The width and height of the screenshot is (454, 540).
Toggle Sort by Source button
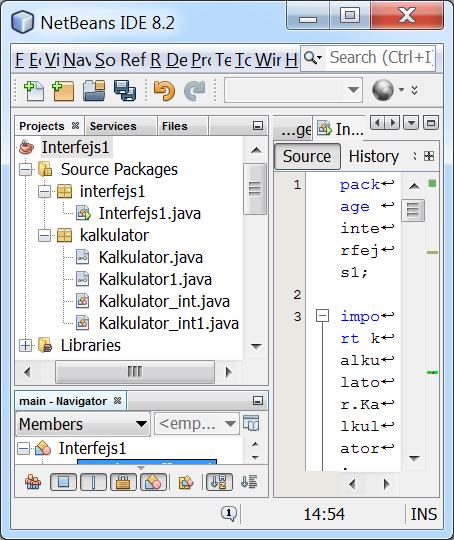coord(249,482)
